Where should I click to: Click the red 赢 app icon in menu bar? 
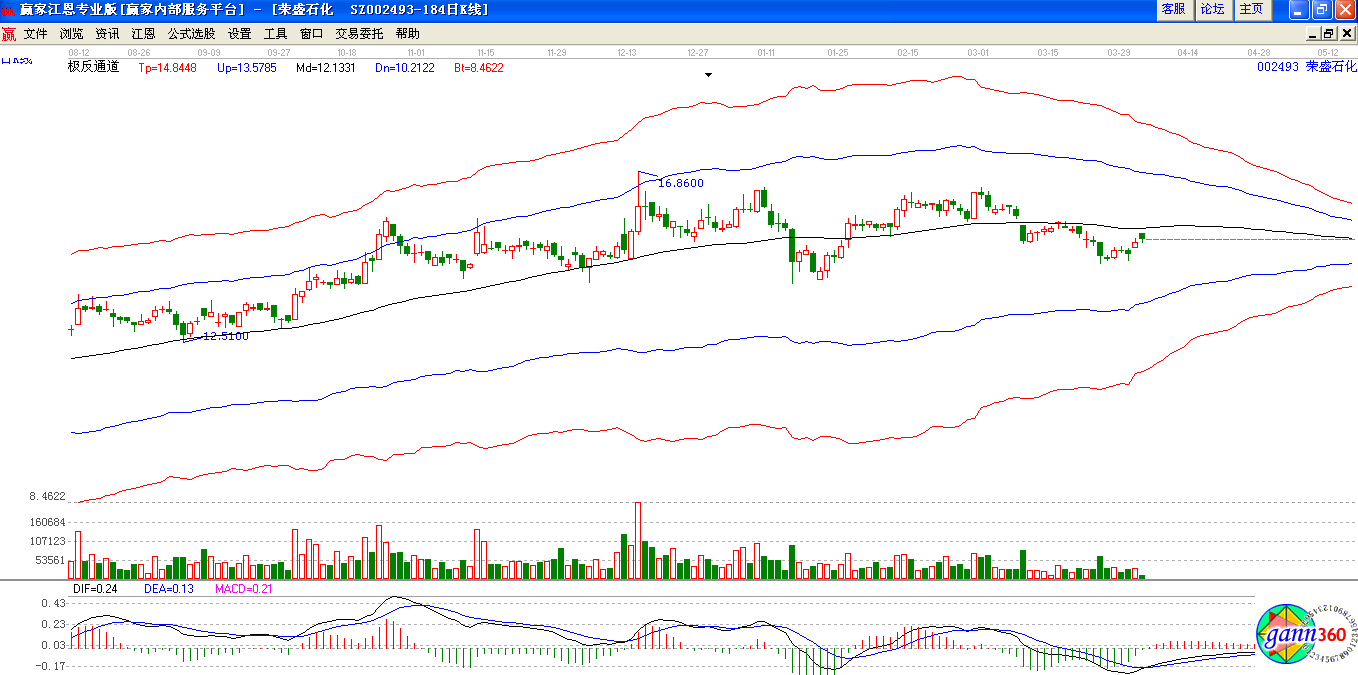[9, 34]
